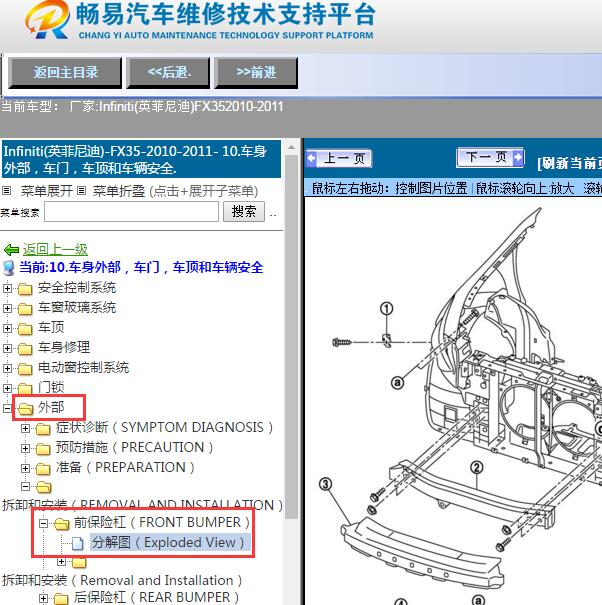
Task: Collapse the 外部 tree node
Action: tap(7, 408)
